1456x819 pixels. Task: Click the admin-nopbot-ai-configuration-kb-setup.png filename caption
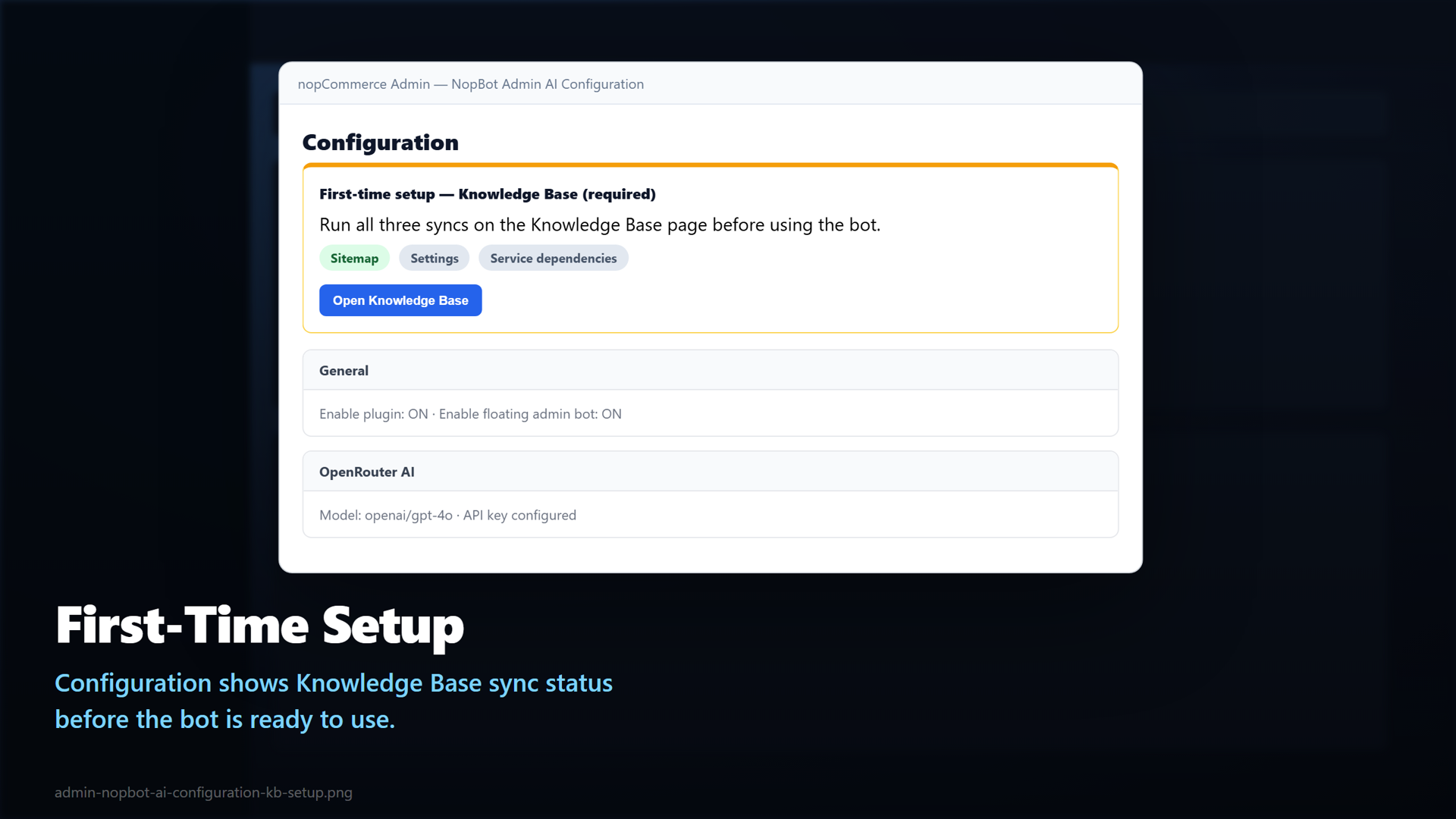(203, 792)
